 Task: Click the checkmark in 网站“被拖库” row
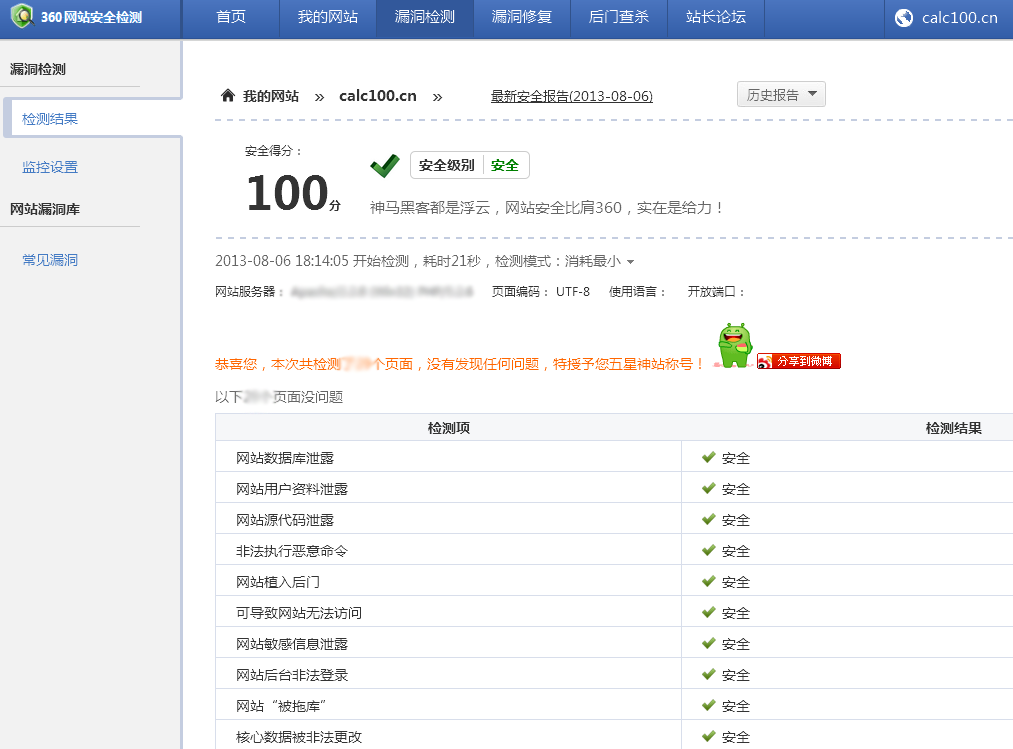click(709, 705)
